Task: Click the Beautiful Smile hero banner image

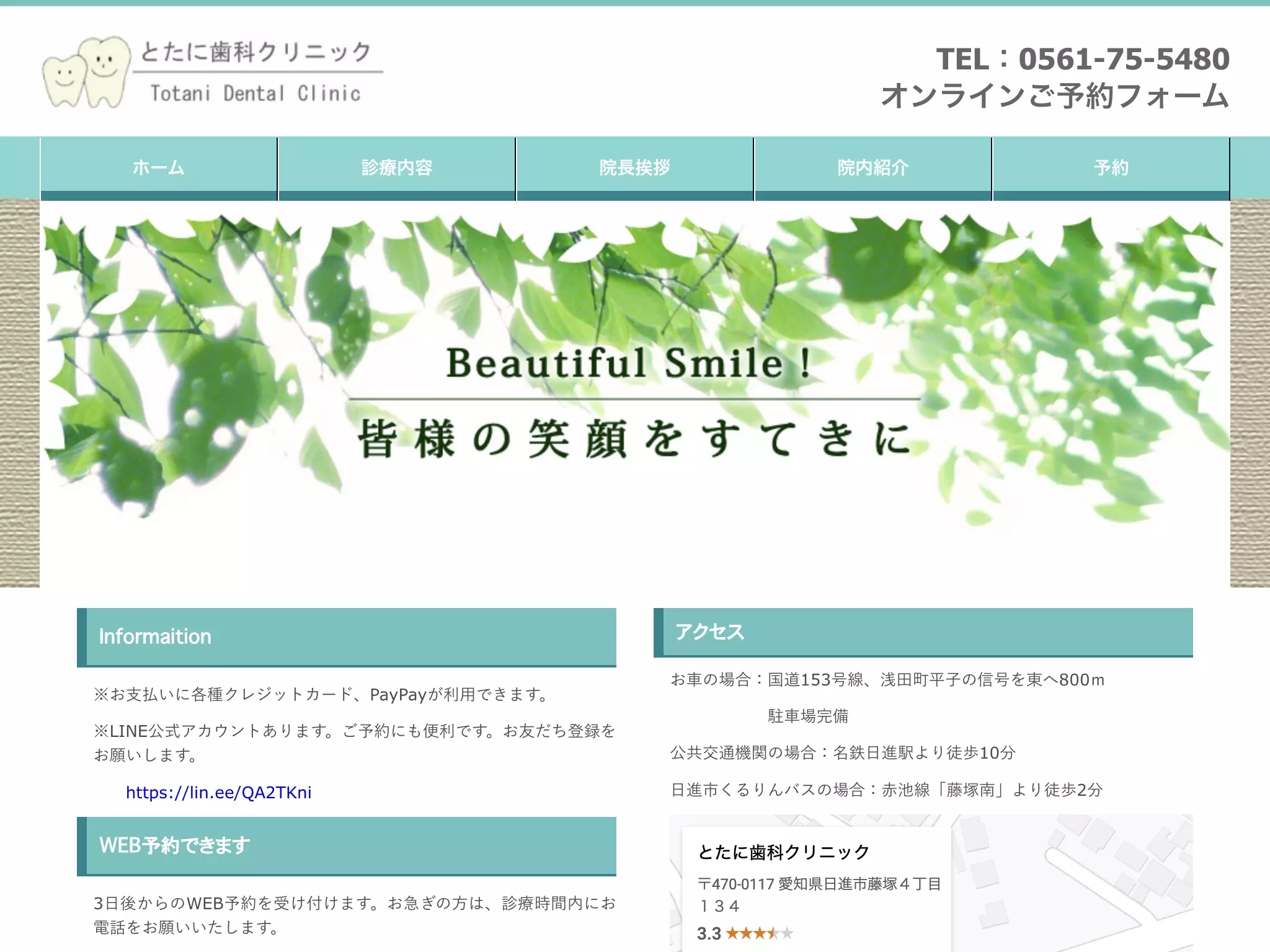Action: click(635, 394)
